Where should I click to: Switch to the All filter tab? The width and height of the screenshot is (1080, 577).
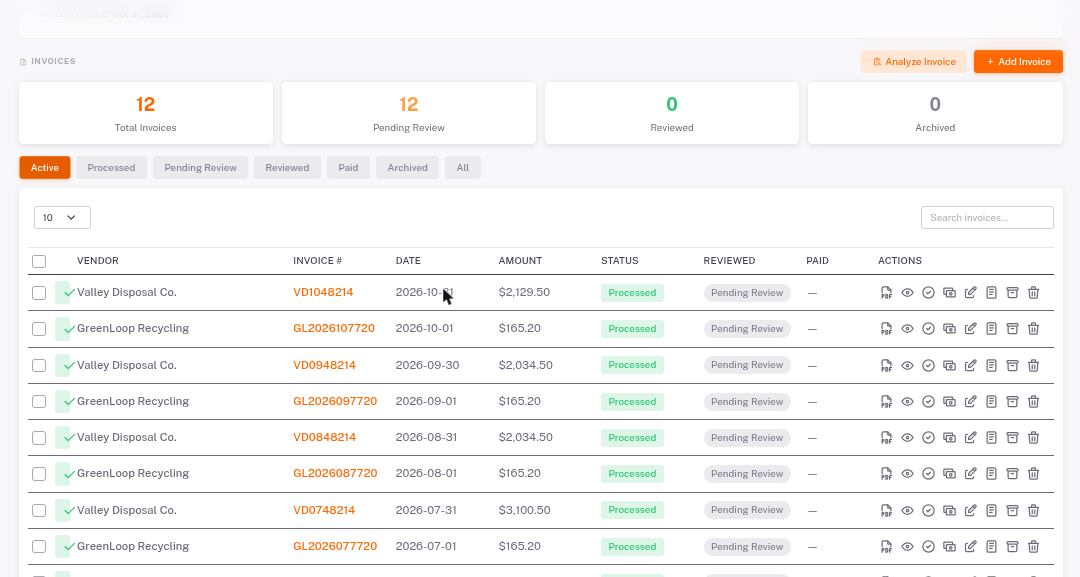463,167
